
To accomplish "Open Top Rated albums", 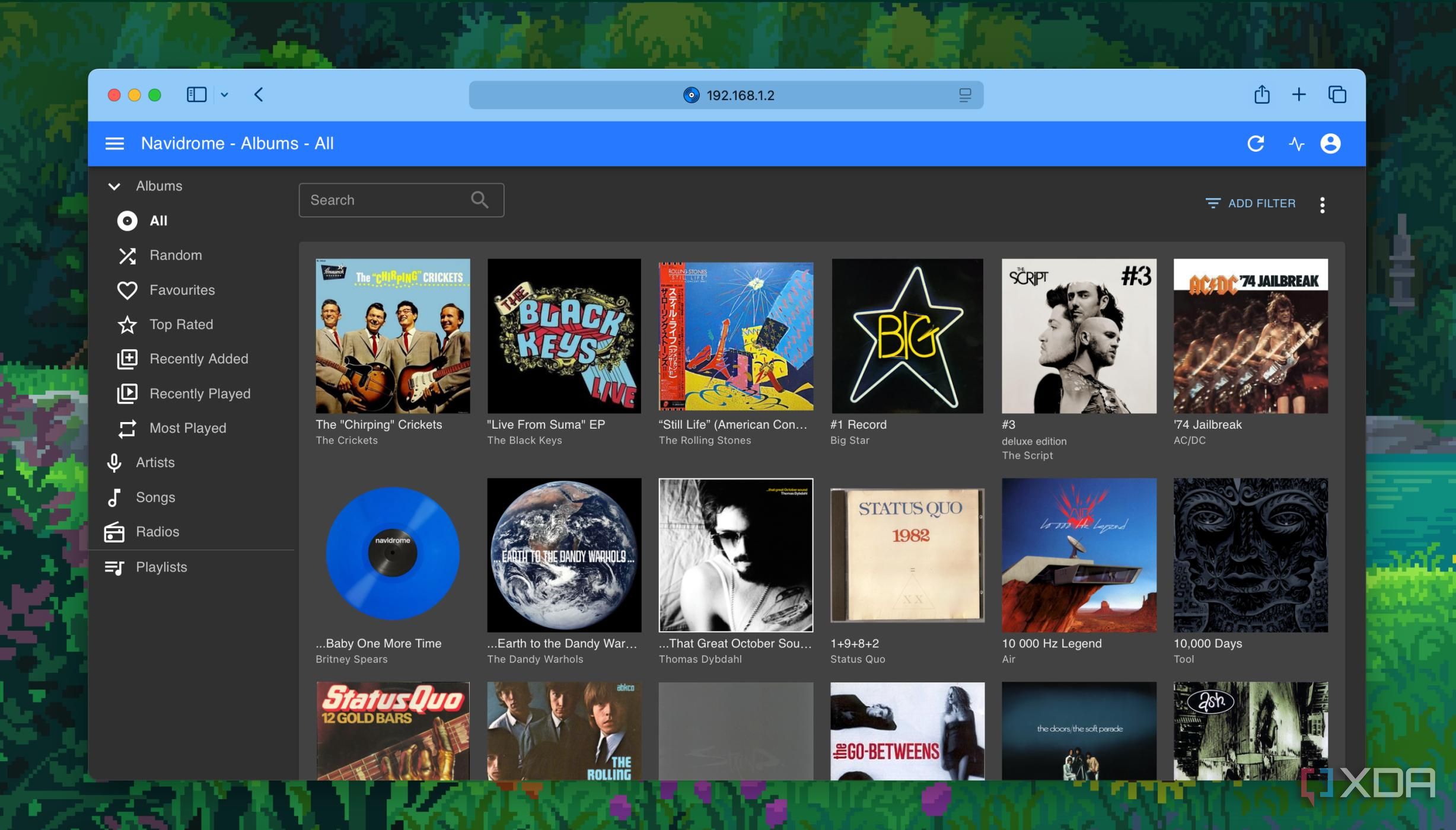I will point(181,325).
